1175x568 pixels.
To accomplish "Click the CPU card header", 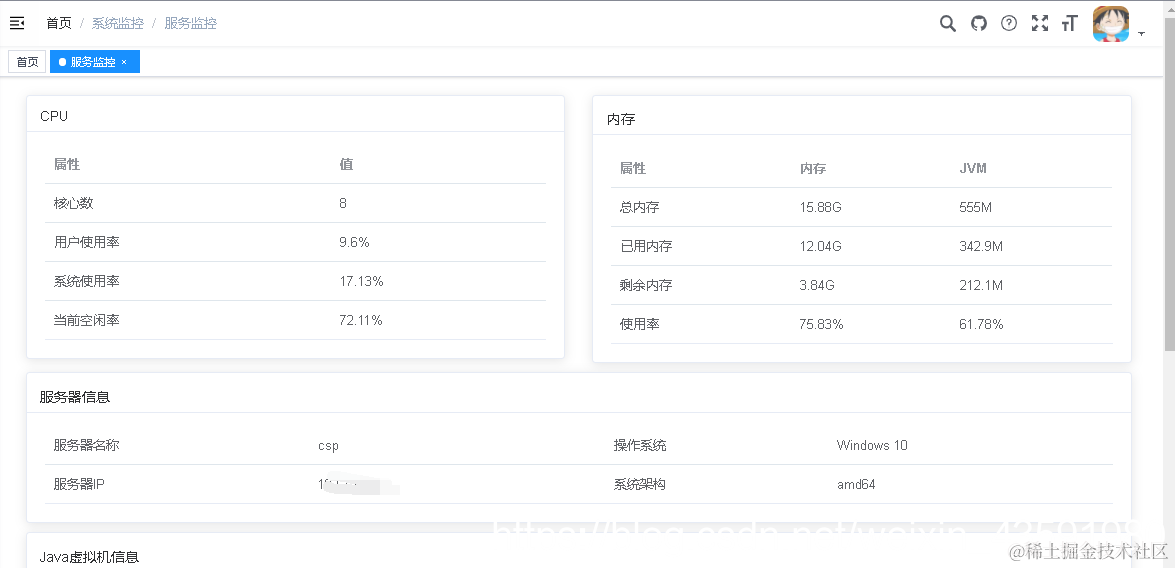I will coord(295,115).
